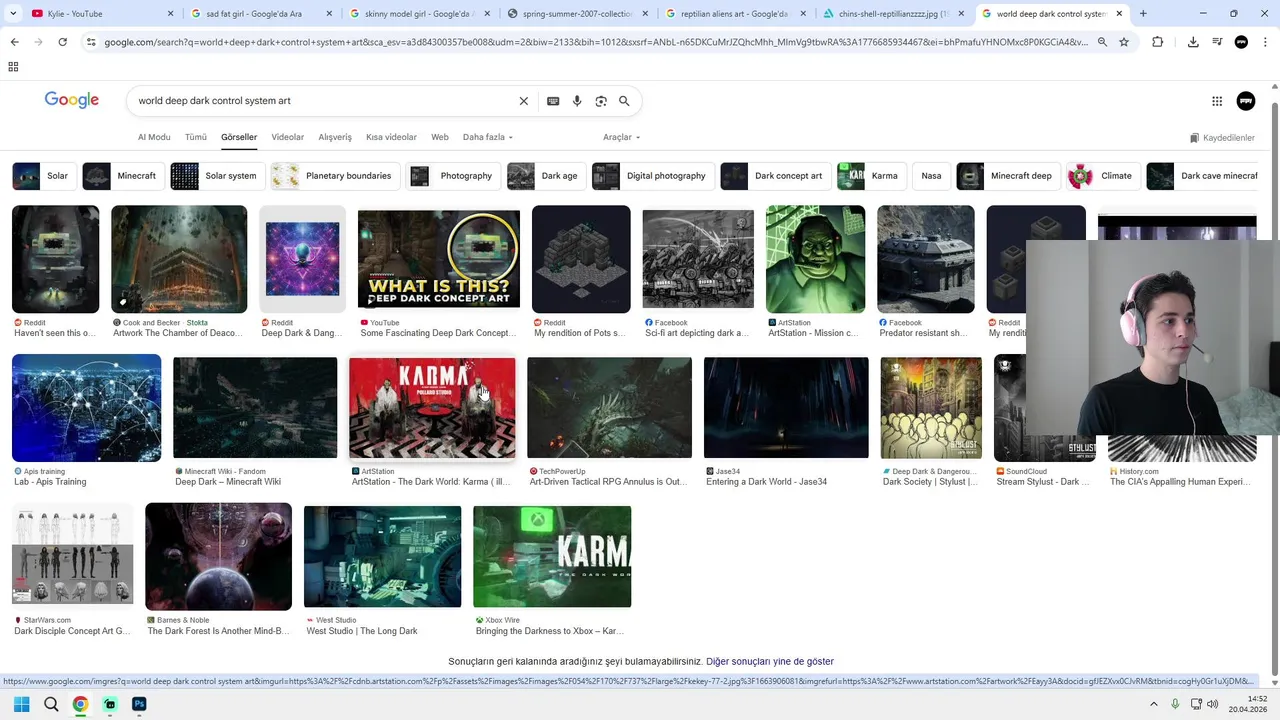Open the on-screen keyboard icon in the search bar
1280x720 pixels.
coord(553,101)
